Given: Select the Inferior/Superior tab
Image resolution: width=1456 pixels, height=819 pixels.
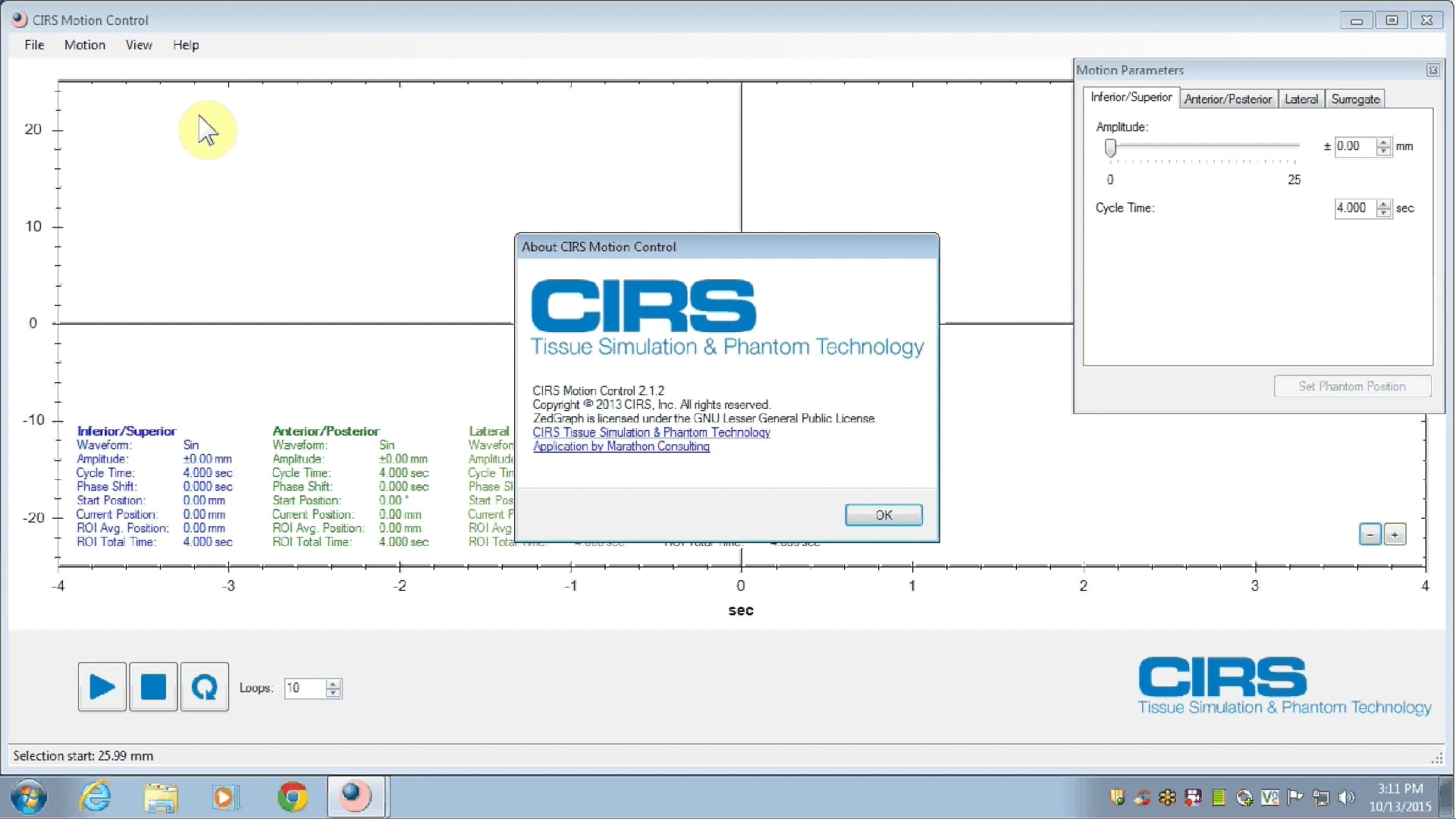Looking at the screenshot, I should coord(1131,97).
